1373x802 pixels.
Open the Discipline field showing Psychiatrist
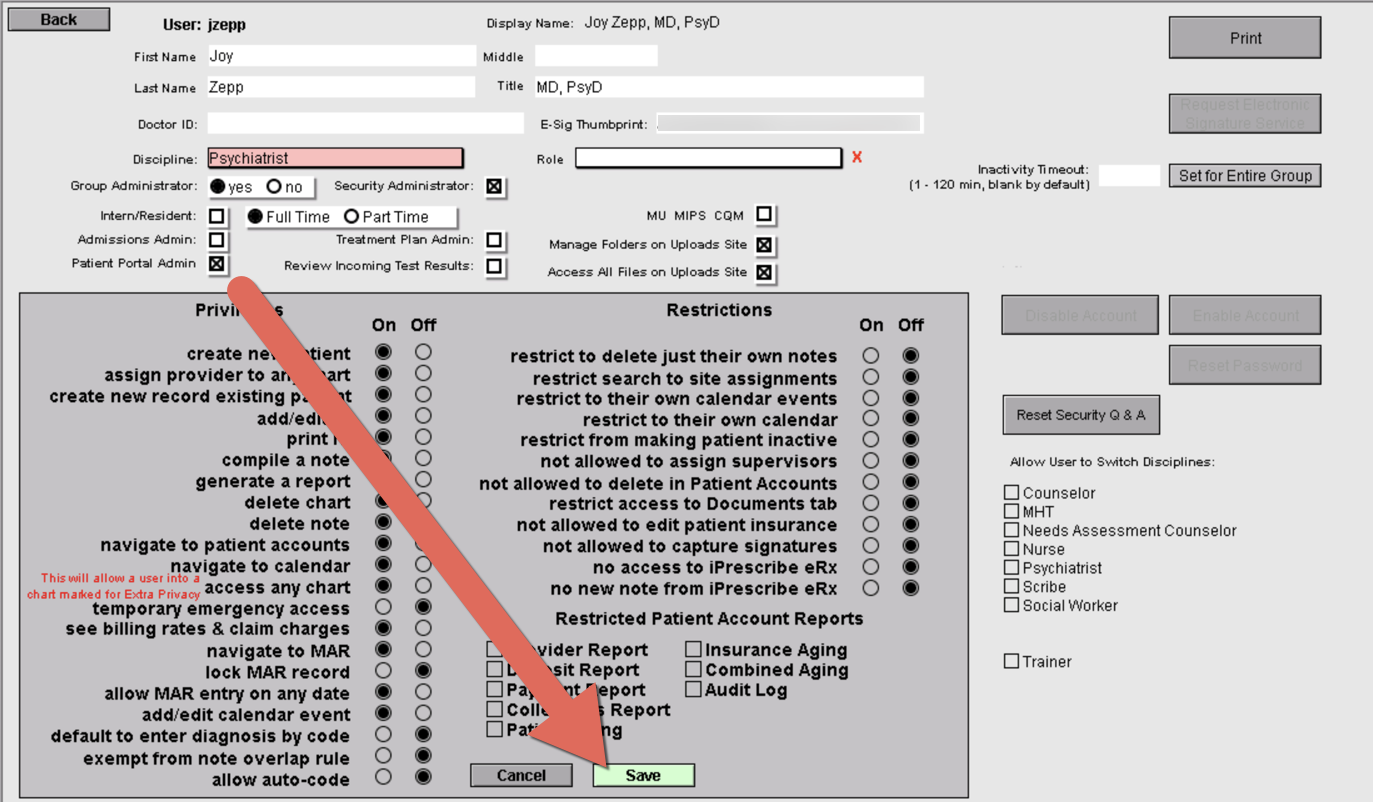click(x=335, y=158)
